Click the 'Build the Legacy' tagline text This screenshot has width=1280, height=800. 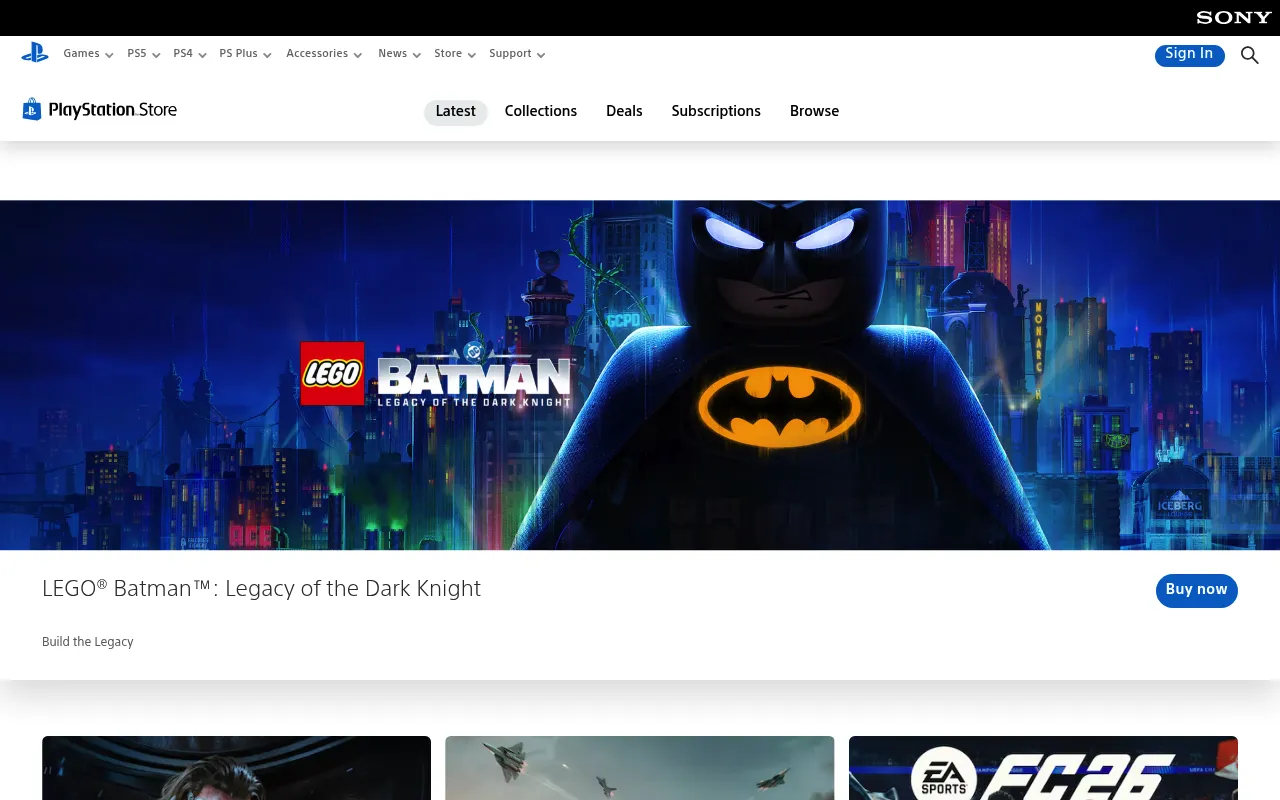pyautogui.click(x=88, y=642)
